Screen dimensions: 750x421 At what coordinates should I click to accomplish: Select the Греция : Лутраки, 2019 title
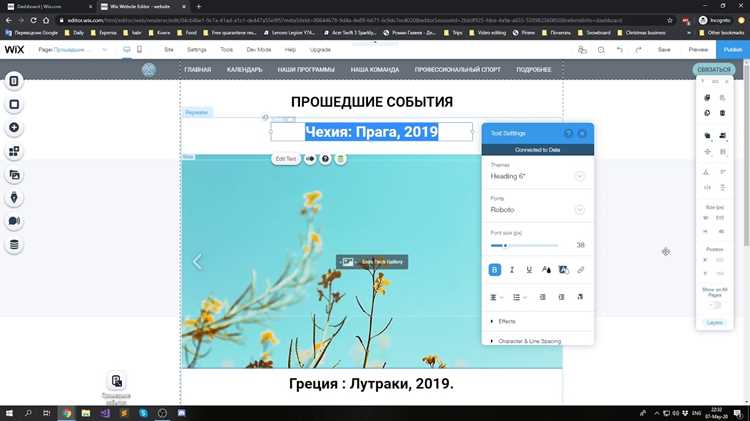point(371,384)
